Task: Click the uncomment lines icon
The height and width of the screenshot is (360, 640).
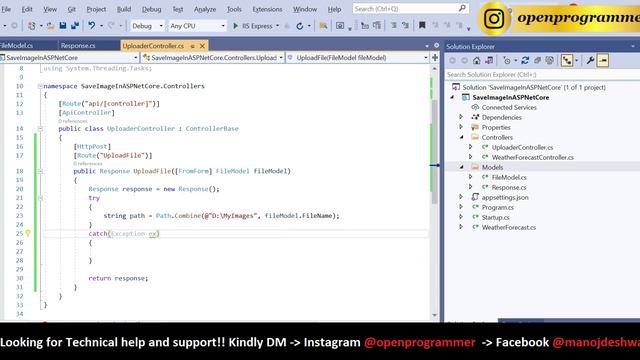Action: 405,26
